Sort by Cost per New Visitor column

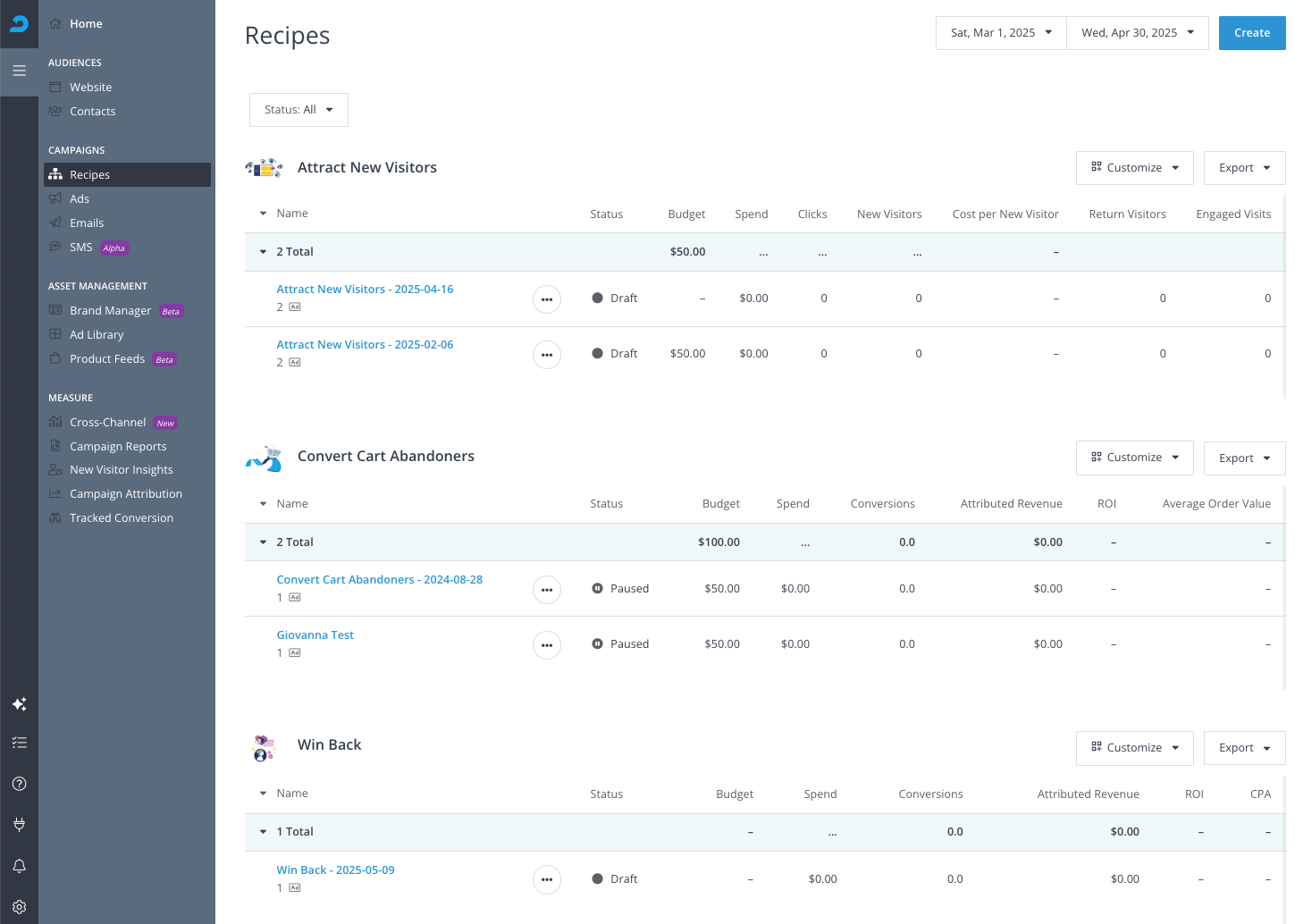pos(1005,214)
